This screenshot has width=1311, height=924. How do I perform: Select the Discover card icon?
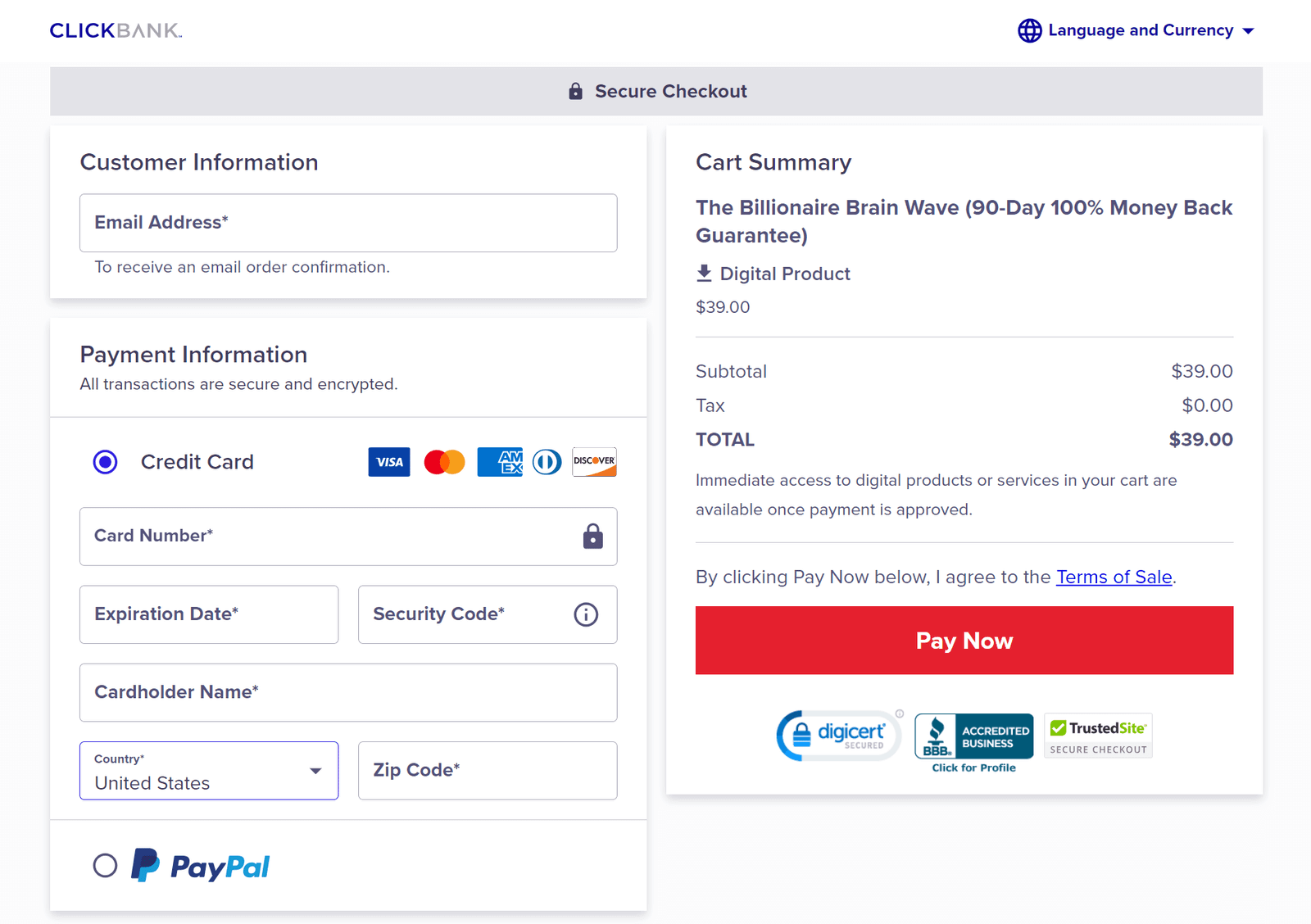[593, 461]
